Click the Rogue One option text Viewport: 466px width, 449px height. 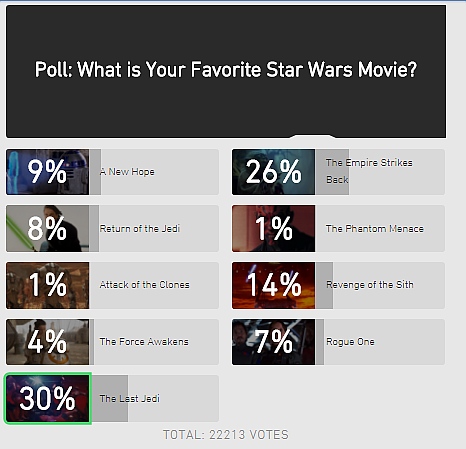(x=350, y=342)
